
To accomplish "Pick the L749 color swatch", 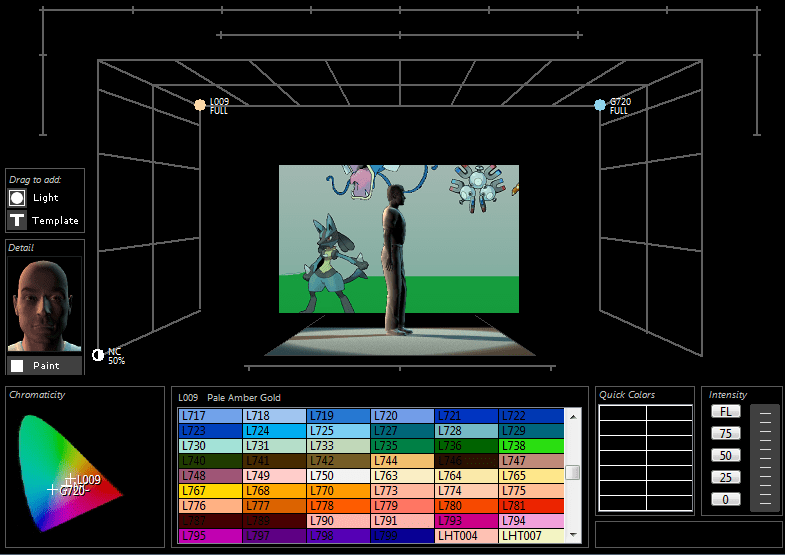I will point(274,475).
